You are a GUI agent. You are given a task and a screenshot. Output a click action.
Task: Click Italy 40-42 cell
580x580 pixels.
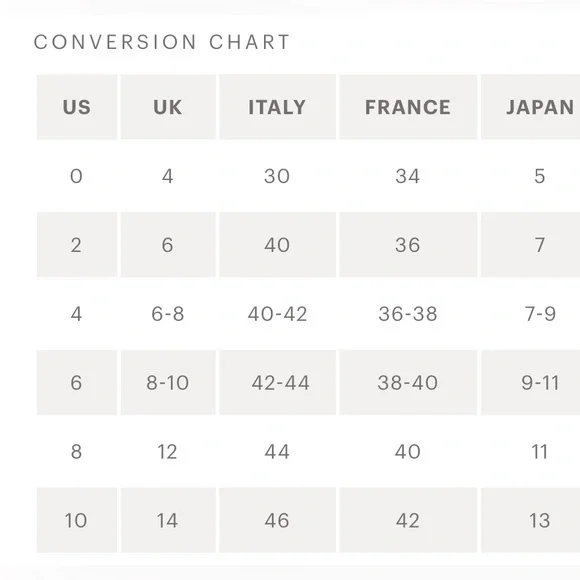point(277,314)
